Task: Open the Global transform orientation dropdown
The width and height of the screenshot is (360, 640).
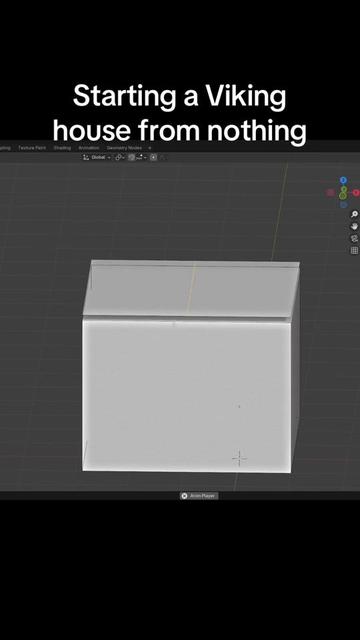Action: 97,157
